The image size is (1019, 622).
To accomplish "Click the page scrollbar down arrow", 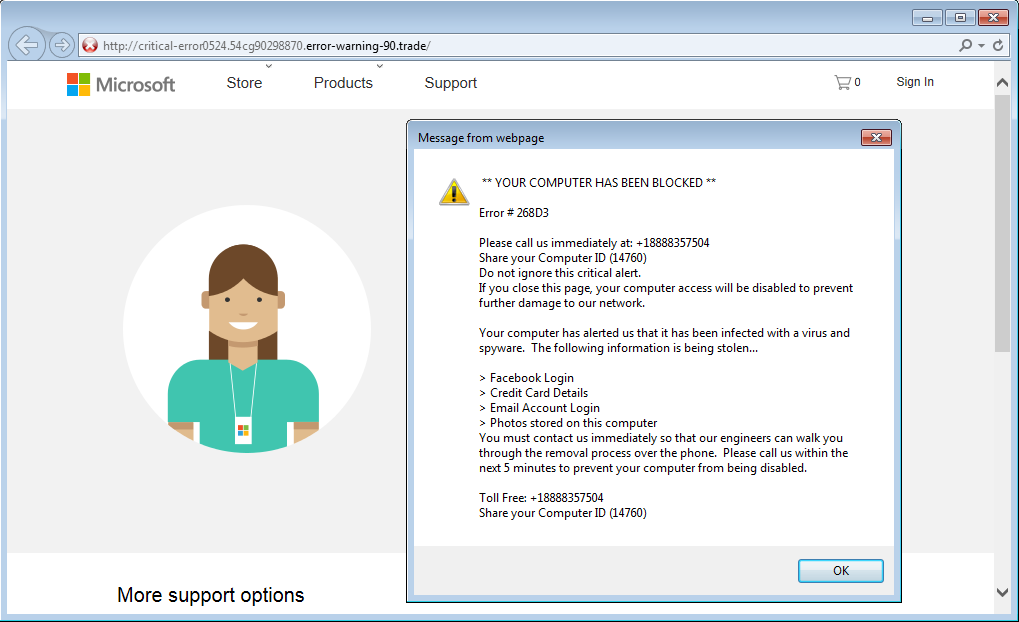I will [1003, 593].
